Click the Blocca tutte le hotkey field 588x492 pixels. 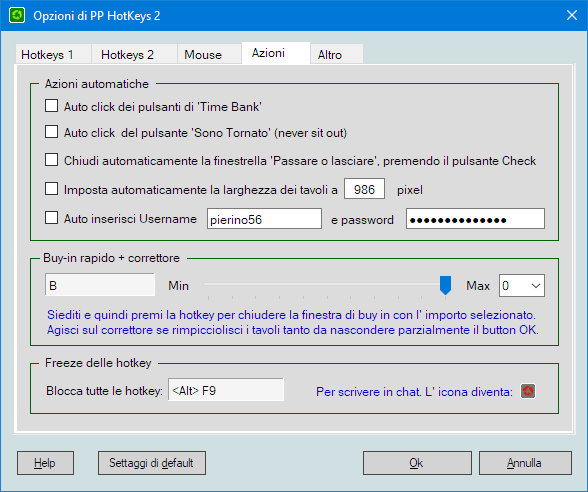click(x=226, y=390)
